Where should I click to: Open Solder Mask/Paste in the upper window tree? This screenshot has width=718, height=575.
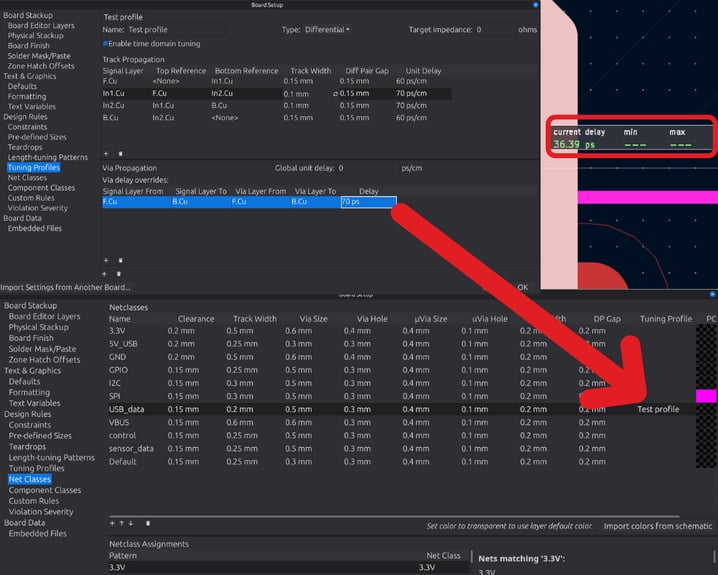tap(39, 55)
